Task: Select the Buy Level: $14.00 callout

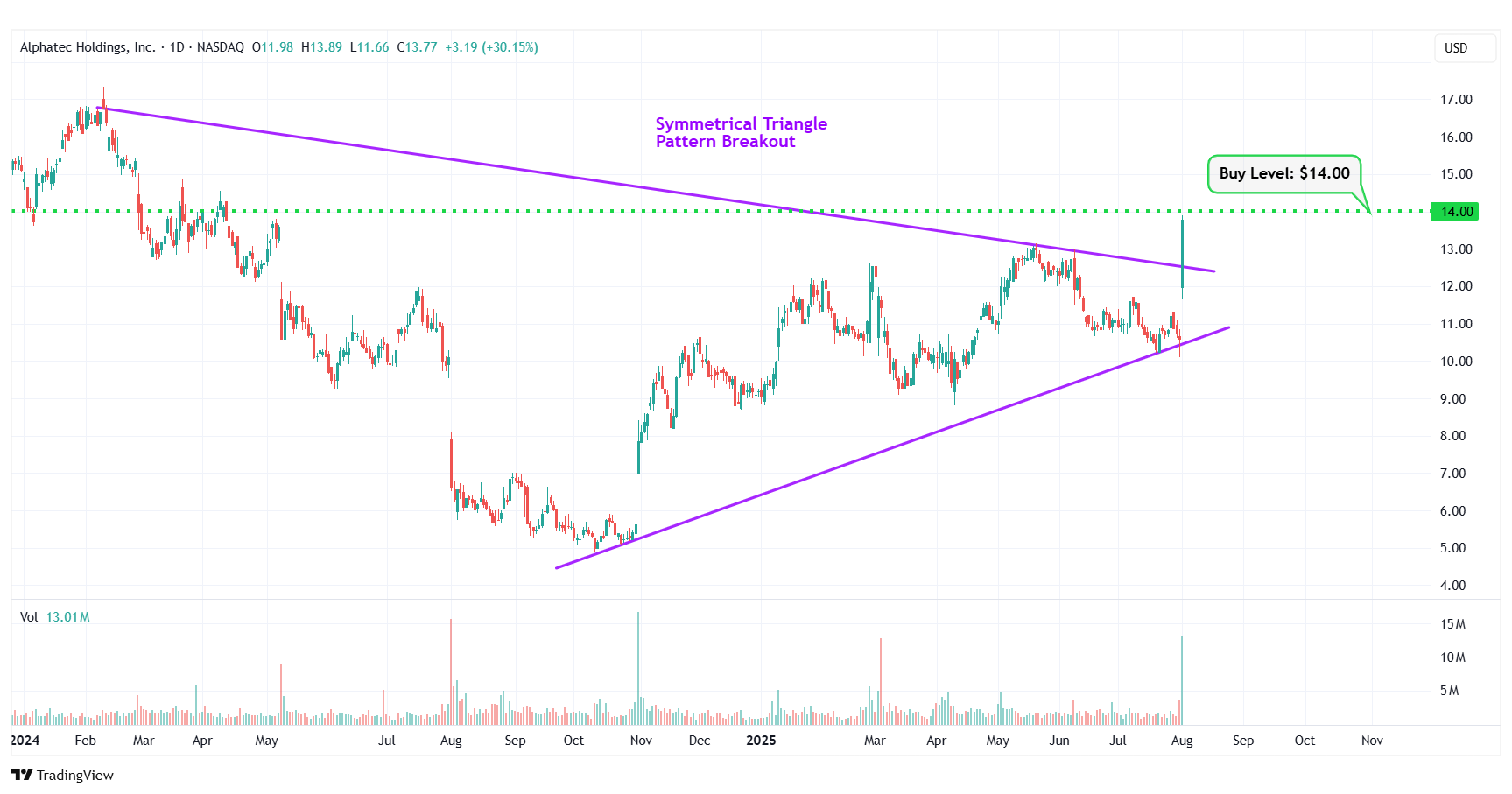Action: click(x=1284, y=173)
